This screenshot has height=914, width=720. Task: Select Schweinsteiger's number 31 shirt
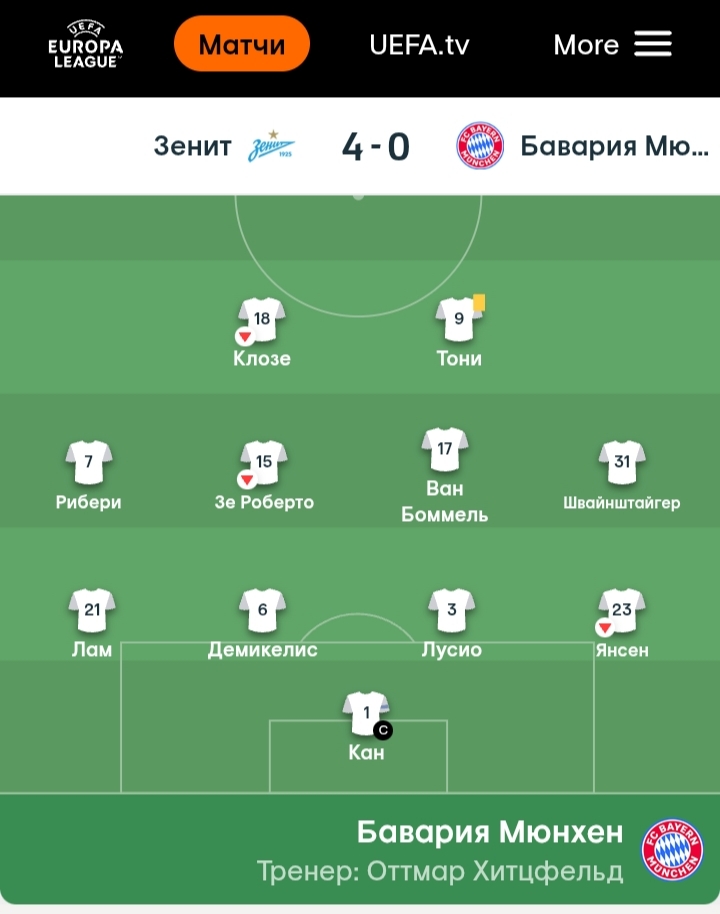622,462
